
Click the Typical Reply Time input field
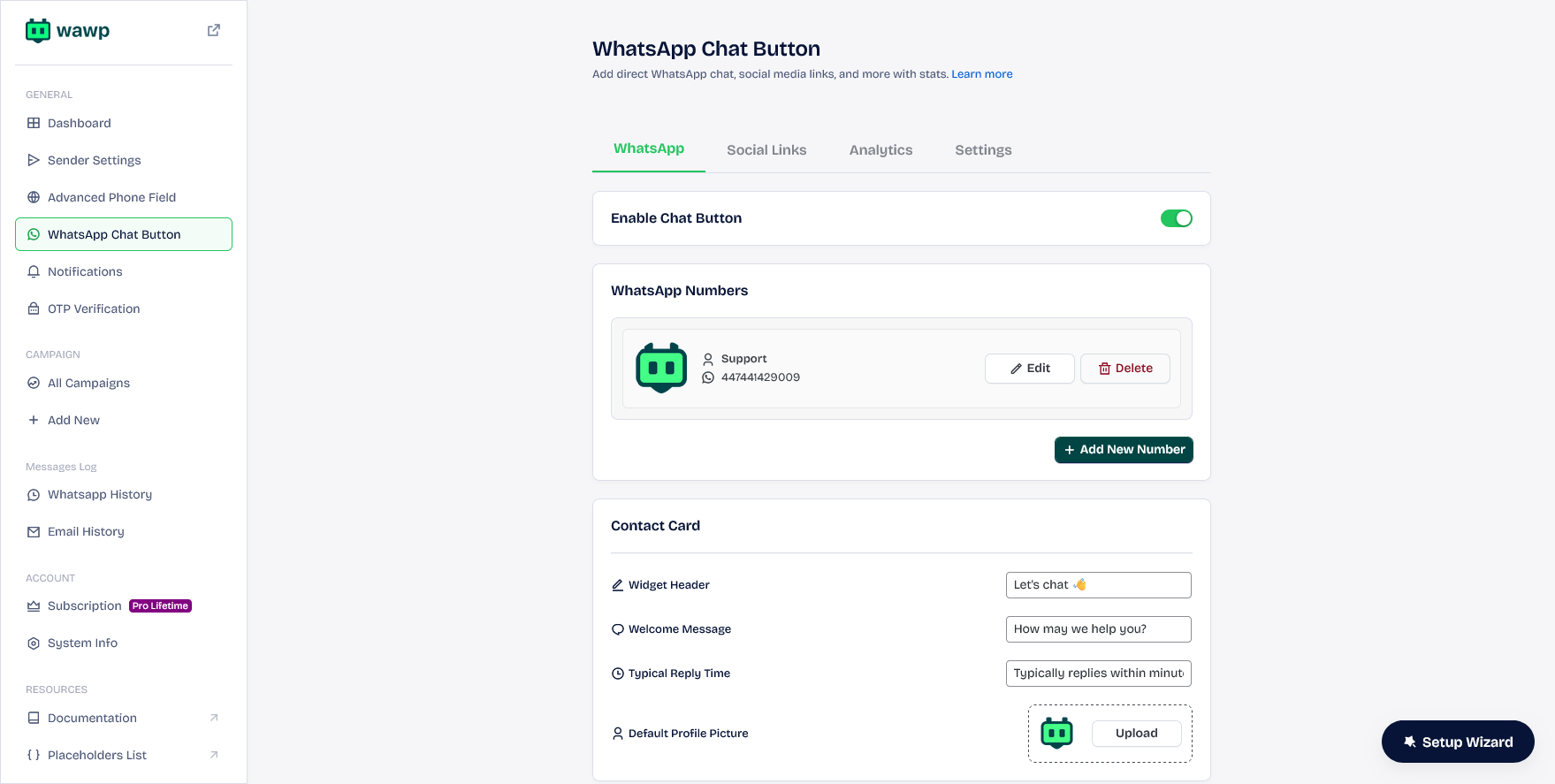point(1099,674)
